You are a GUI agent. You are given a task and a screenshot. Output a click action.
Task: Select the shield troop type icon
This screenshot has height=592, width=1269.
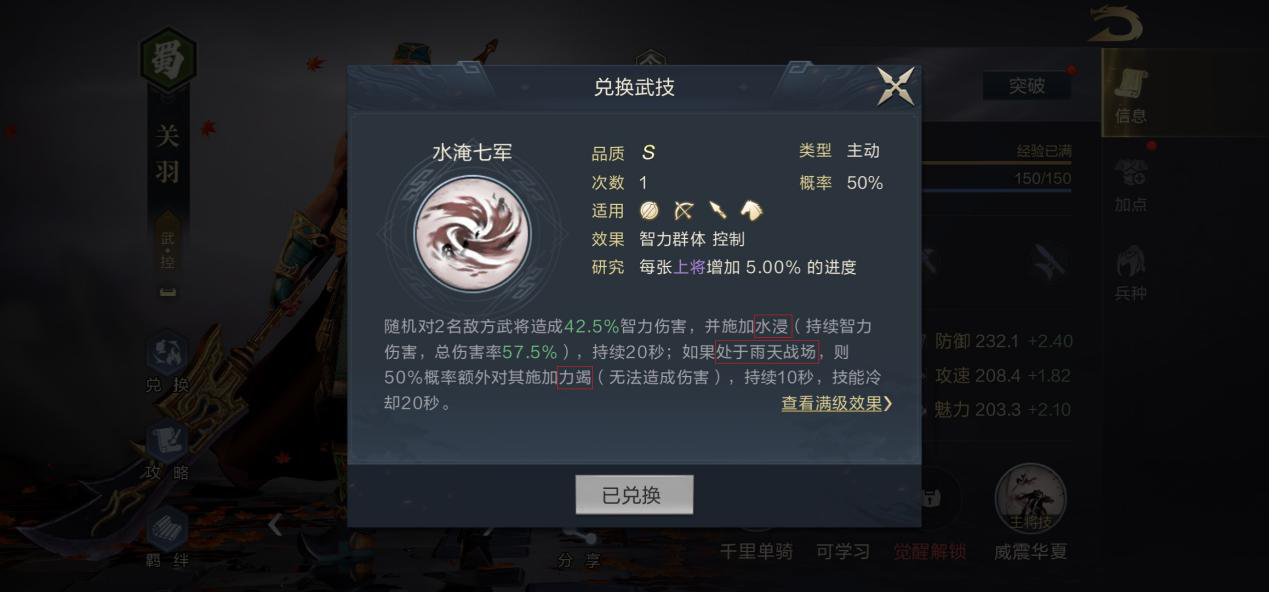(650, 211)
